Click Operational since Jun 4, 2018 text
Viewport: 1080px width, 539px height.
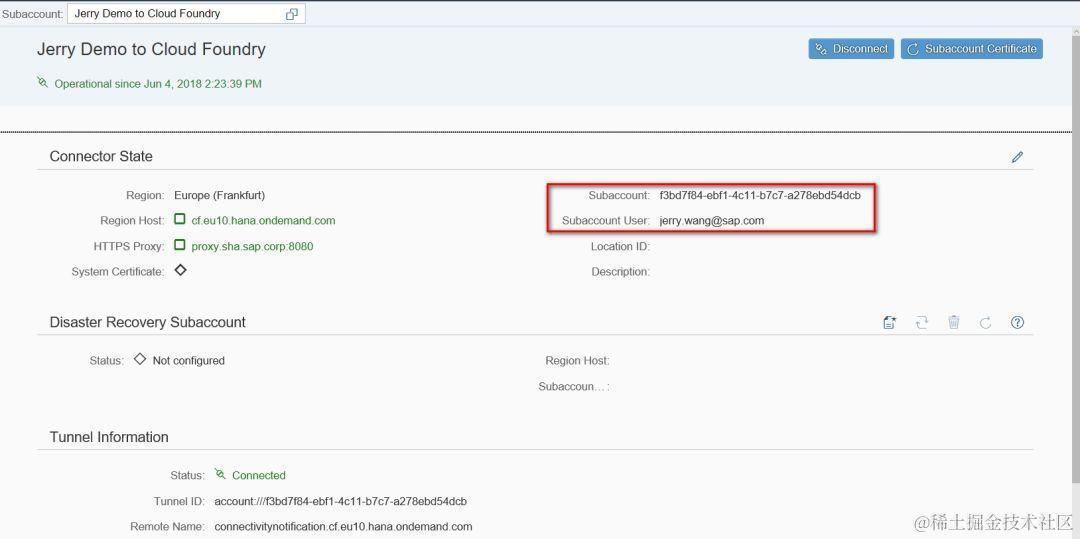[x=158, y=84]
